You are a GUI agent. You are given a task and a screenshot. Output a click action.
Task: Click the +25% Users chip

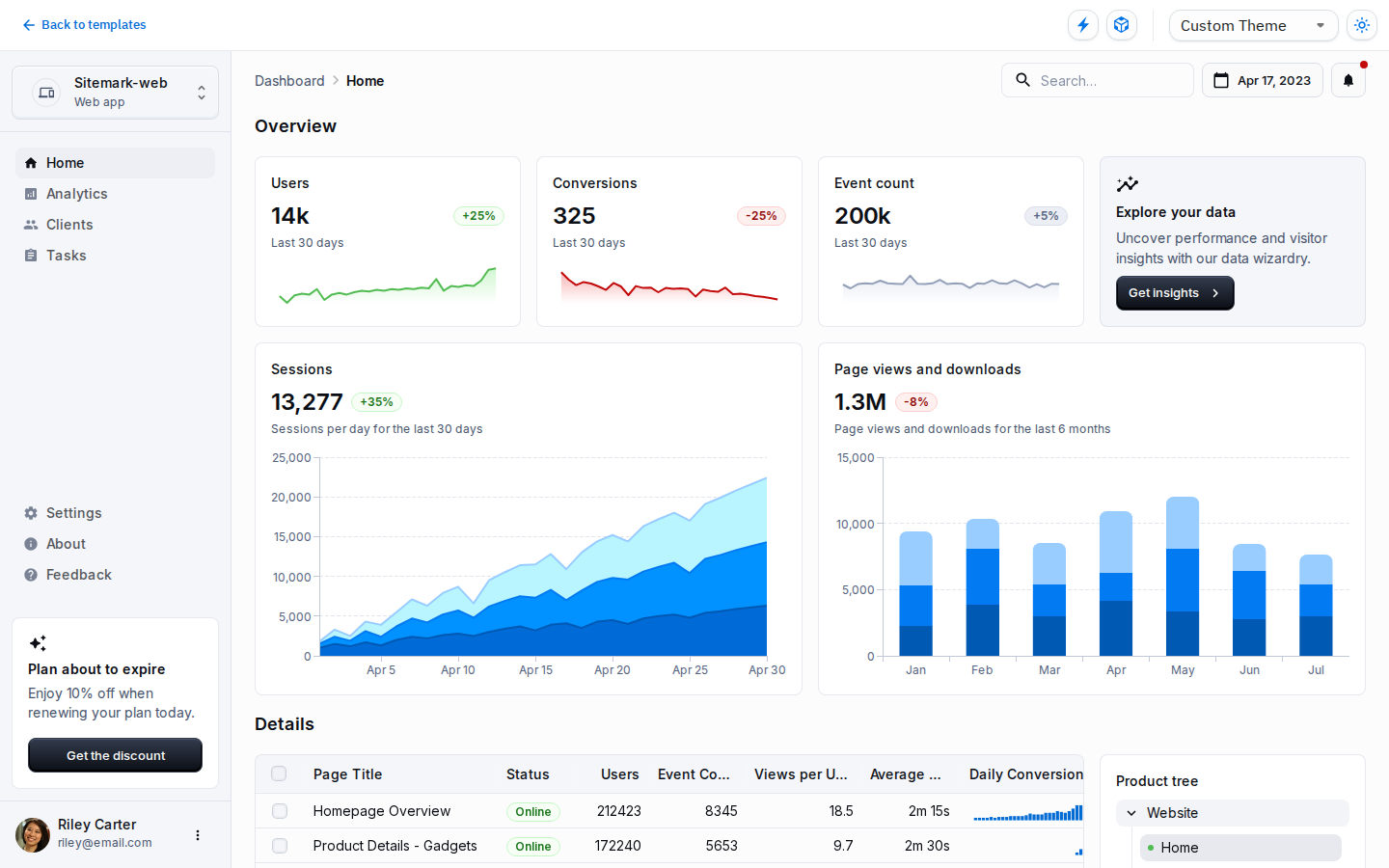pos(478,216)
